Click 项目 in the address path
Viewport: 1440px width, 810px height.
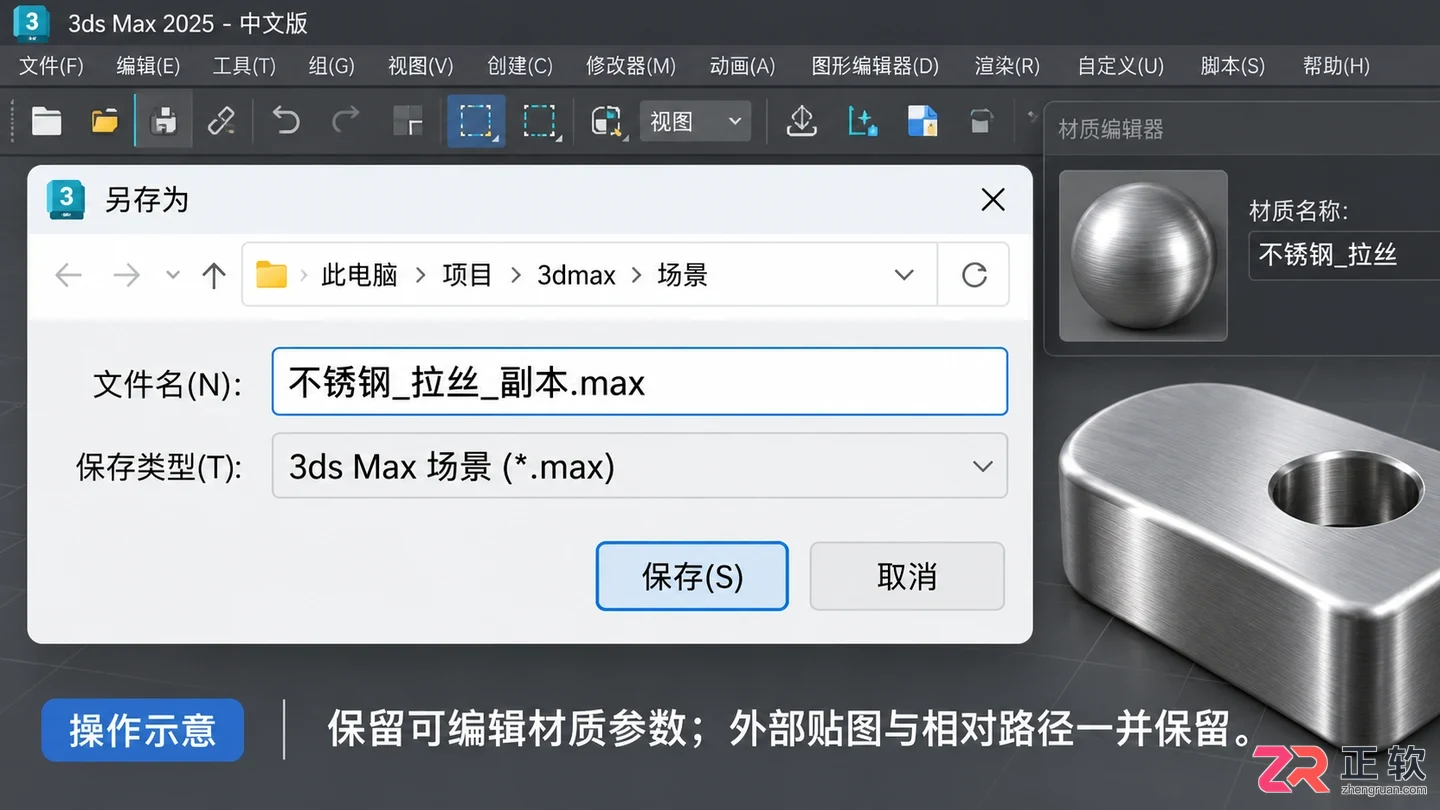[x=467, y=275]
